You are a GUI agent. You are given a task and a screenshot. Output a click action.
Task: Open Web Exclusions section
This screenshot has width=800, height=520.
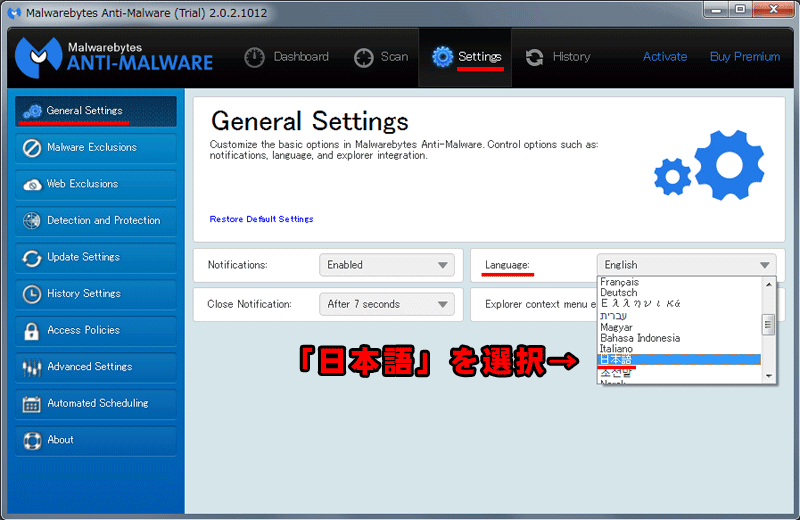point(96,184)
